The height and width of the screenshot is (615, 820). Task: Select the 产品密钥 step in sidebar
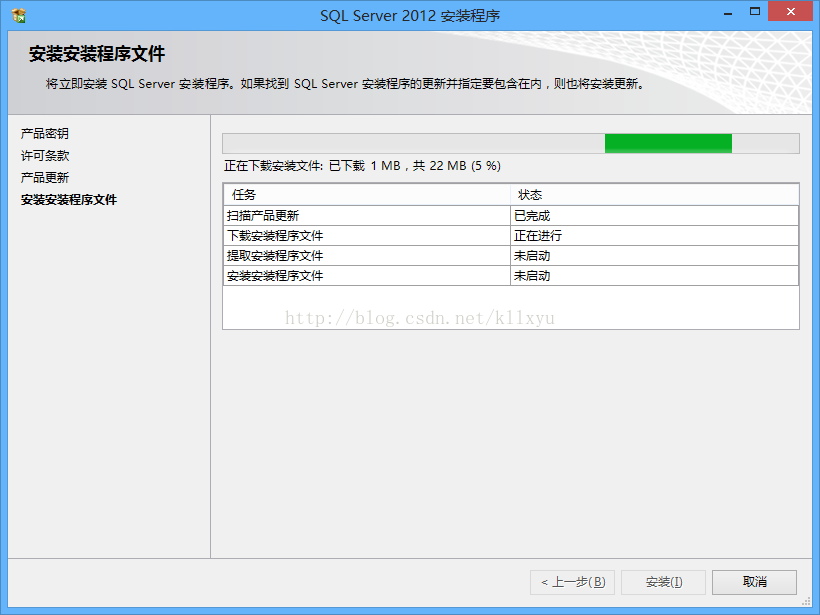[x=44, y=133]
